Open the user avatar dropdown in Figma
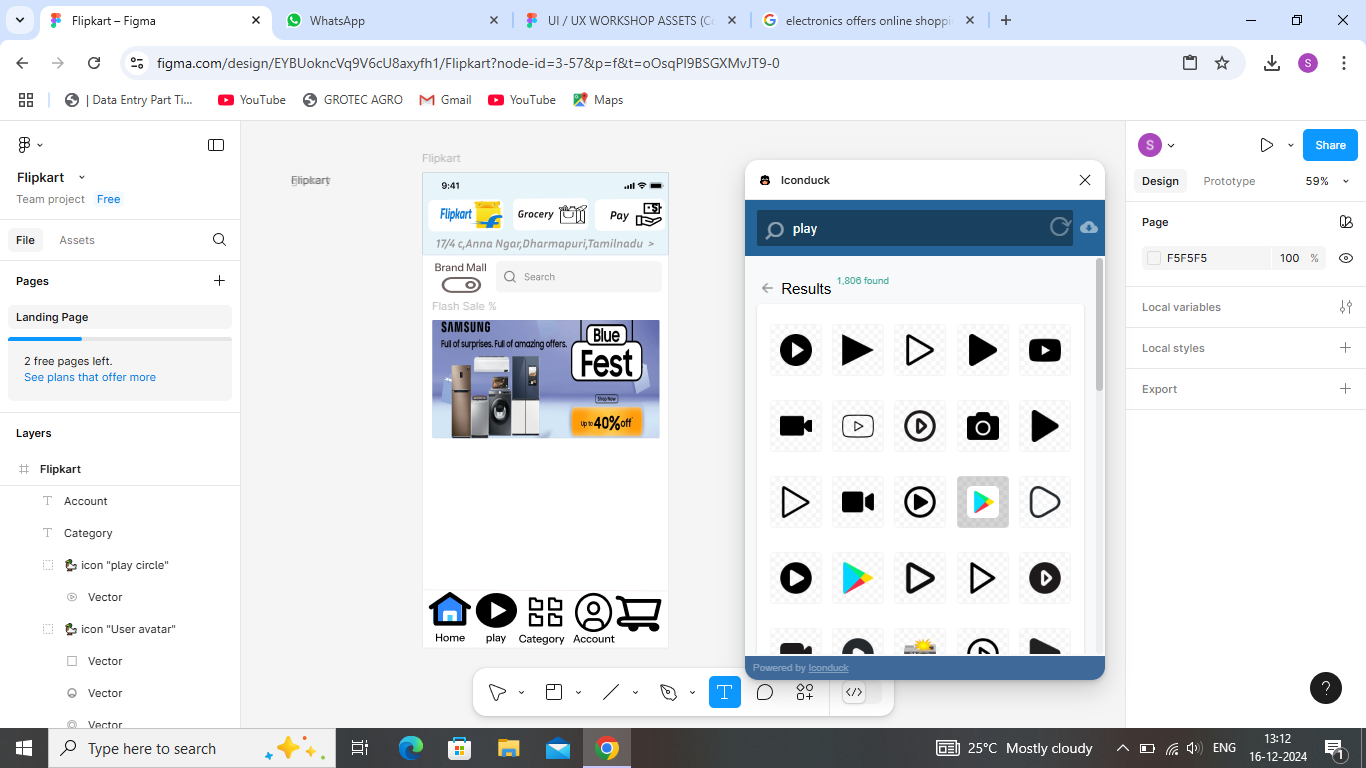1366x768 pixels. tap(1157, 145)
